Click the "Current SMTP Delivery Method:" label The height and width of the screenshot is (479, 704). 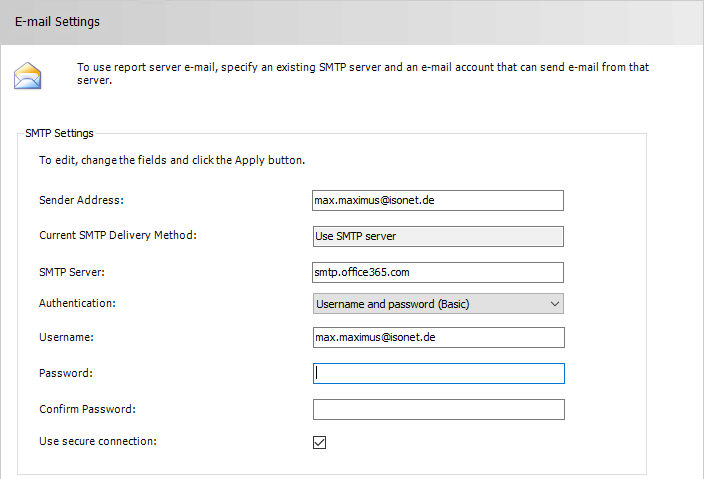tap(118, 235)
